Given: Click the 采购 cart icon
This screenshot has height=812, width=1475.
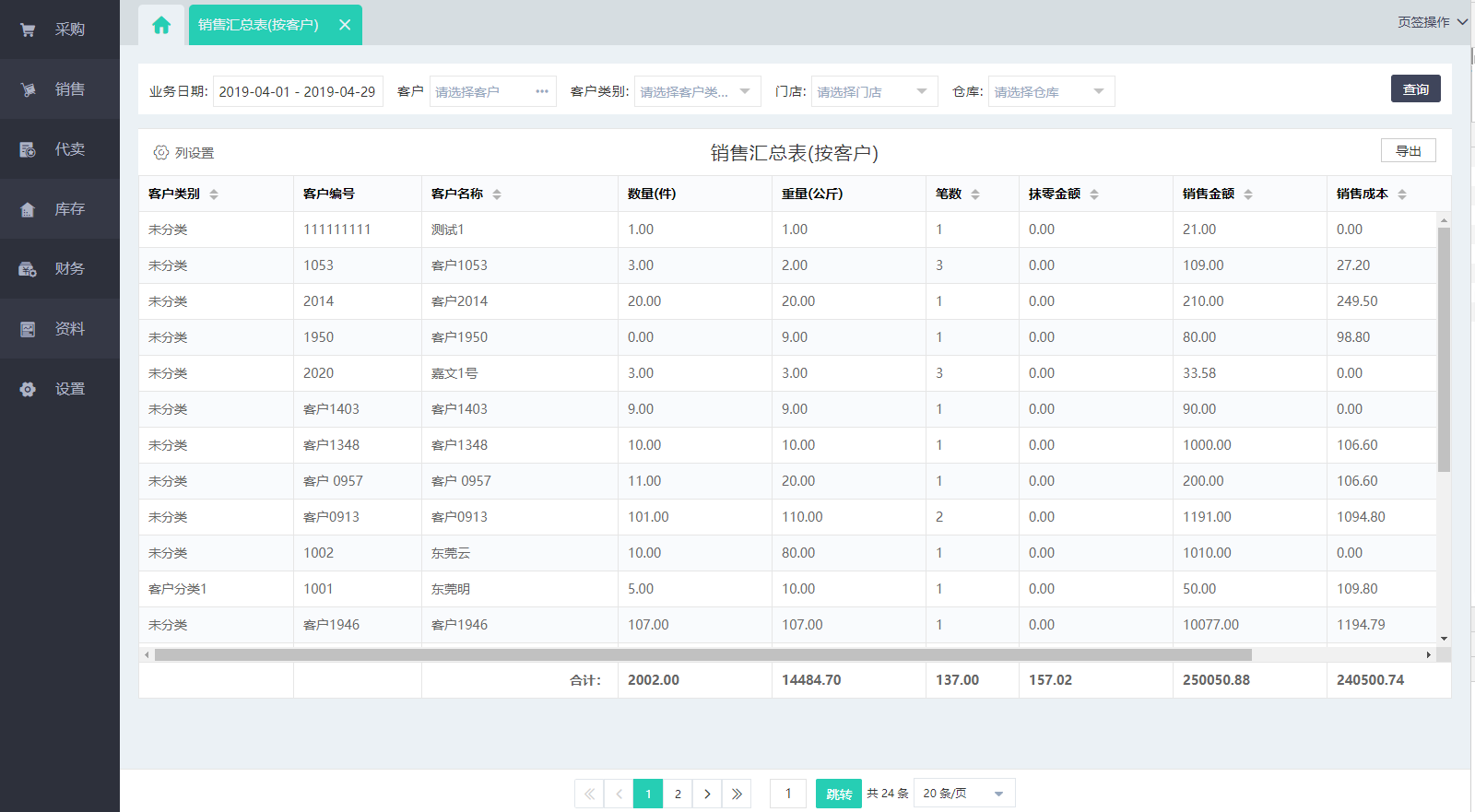Looking at the screenshot, I should (x=28, y=29).
